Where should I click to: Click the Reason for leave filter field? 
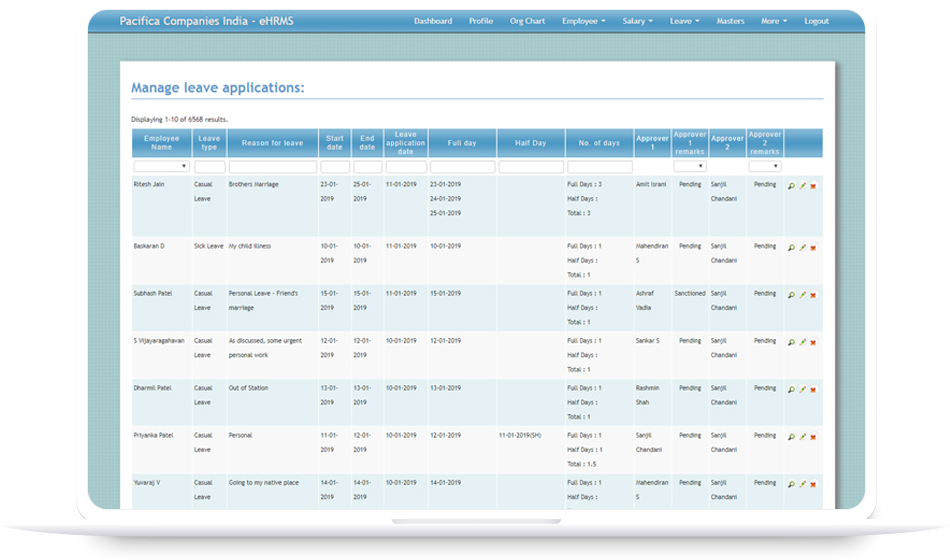click(272, 167)
